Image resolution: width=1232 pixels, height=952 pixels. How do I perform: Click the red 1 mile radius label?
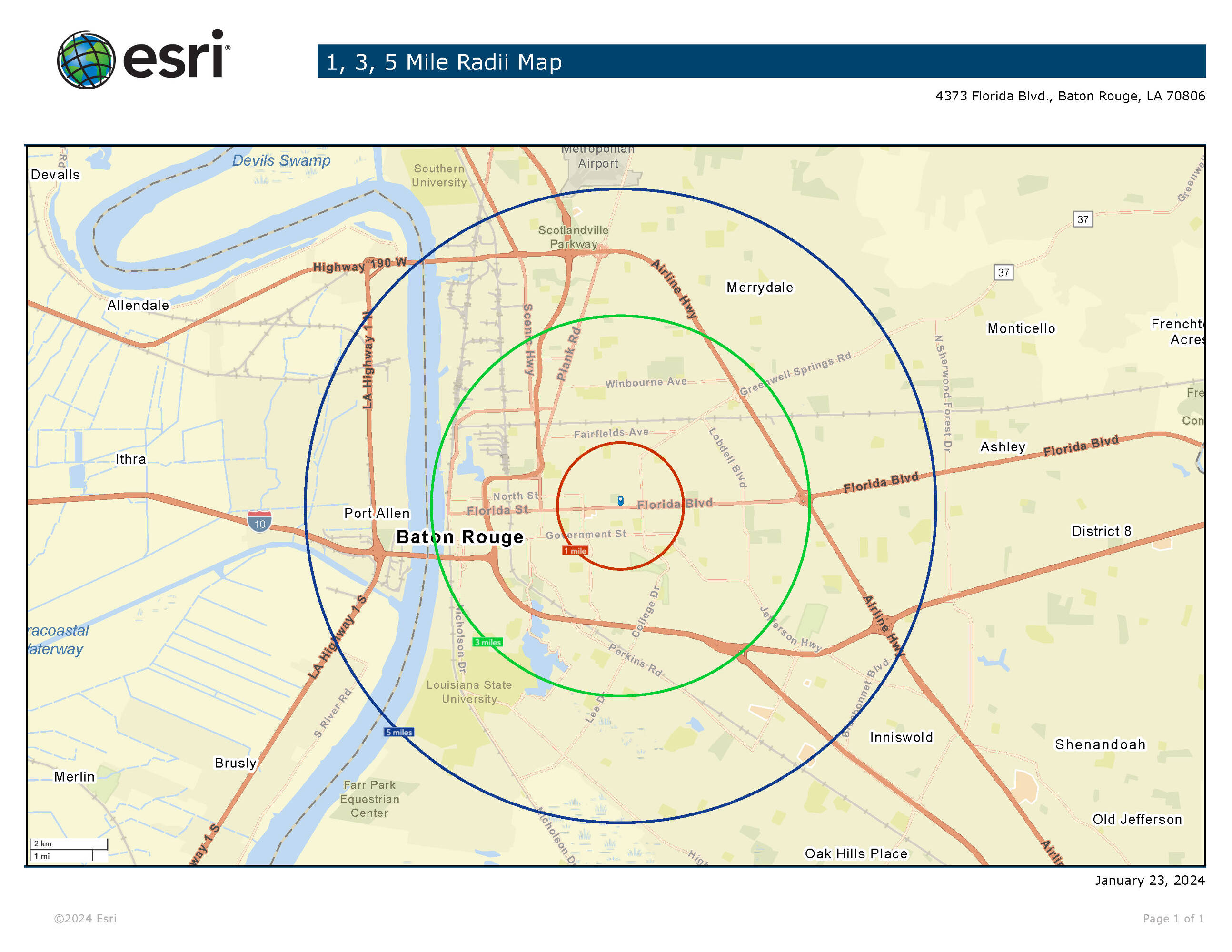(x=576, y=550)
